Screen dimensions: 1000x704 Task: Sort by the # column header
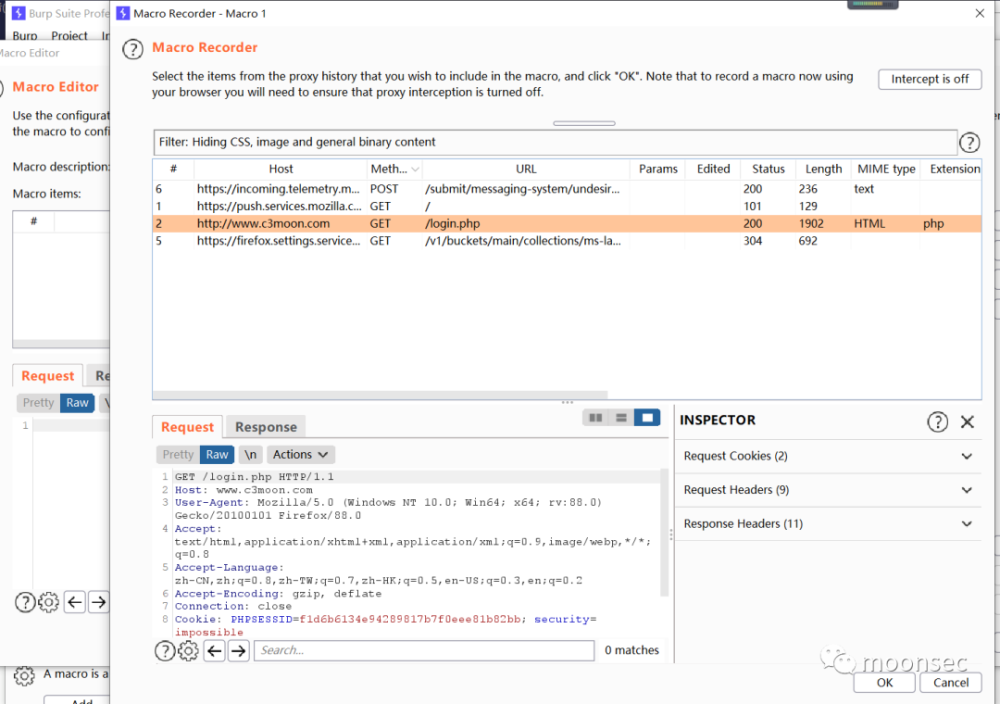[173, 169]
